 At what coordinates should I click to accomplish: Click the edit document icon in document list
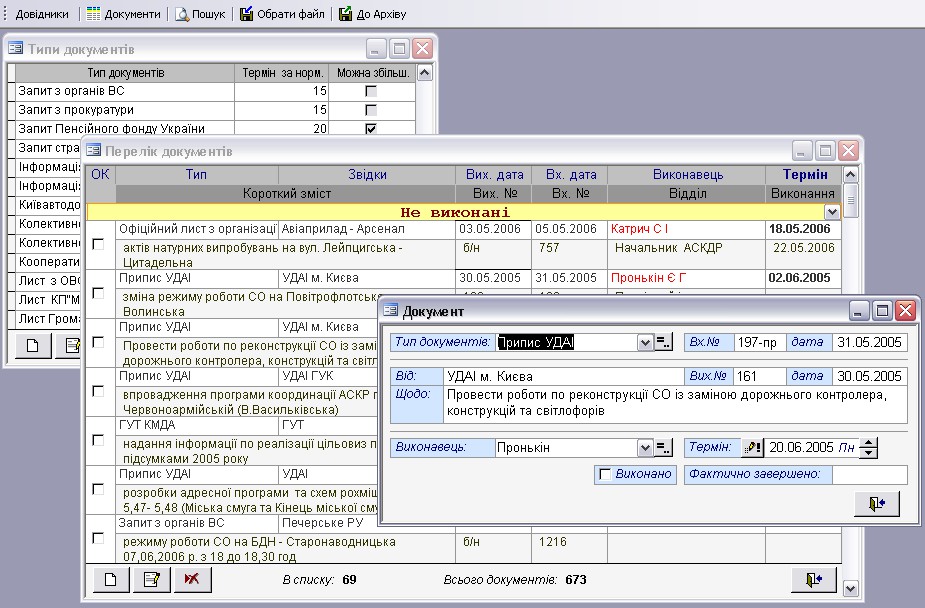pos(151,579)
